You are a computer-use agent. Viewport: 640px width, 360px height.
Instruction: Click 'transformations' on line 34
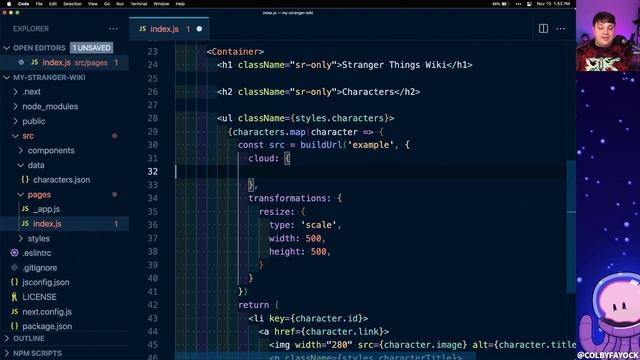coord(288,198)
